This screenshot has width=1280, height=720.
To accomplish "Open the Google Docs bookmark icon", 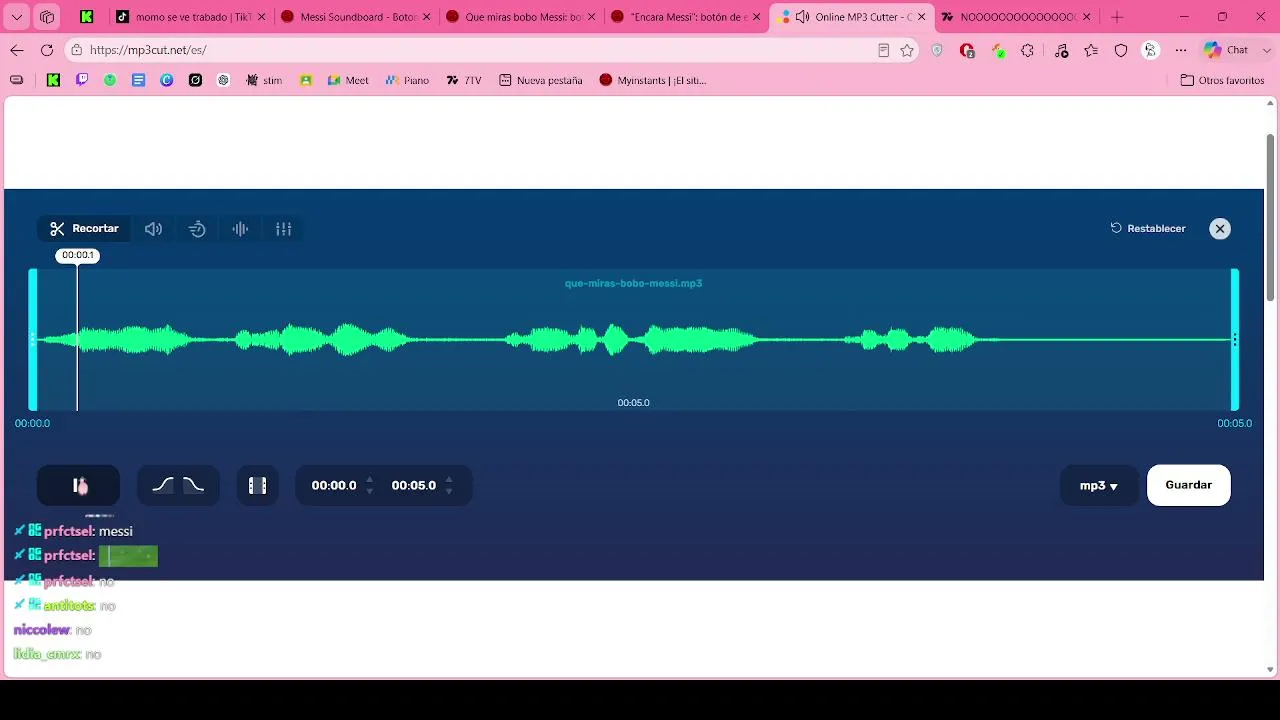I will (x=139, y=80).
